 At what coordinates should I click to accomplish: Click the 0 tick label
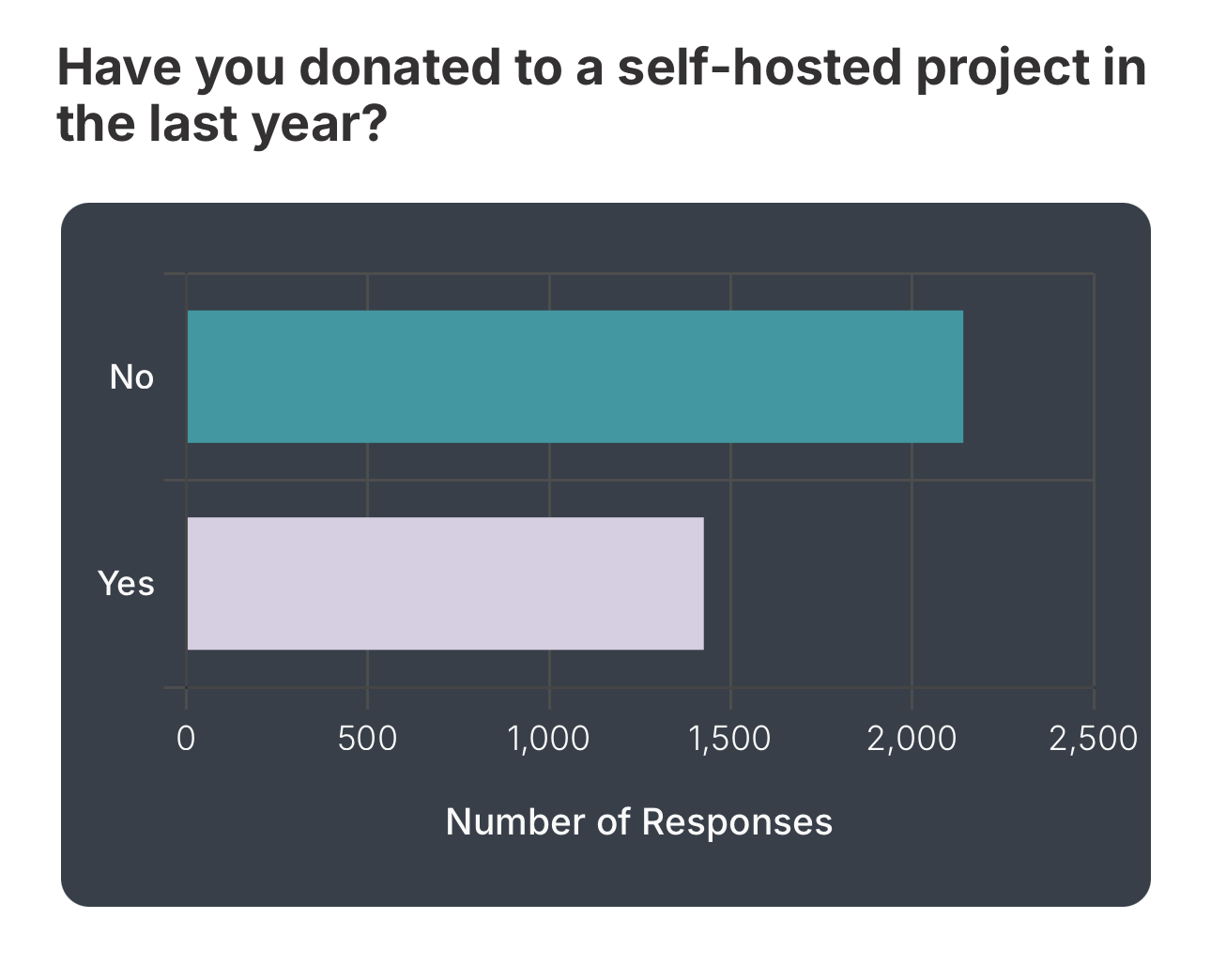(x=186, y=739)
